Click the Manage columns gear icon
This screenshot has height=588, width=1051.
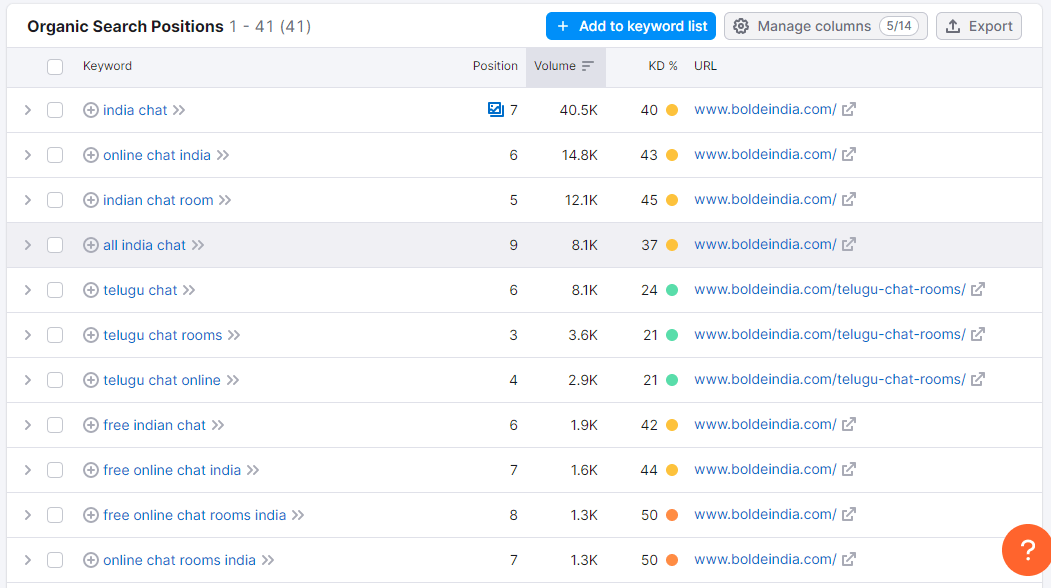(741, 25)
